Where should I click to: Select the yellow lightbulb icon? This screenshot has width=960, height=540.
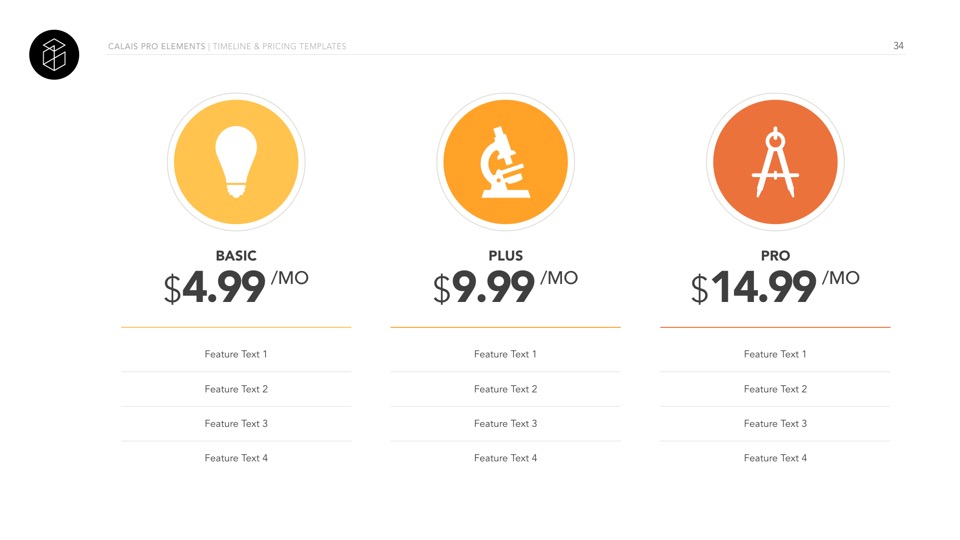pos(236,162)
